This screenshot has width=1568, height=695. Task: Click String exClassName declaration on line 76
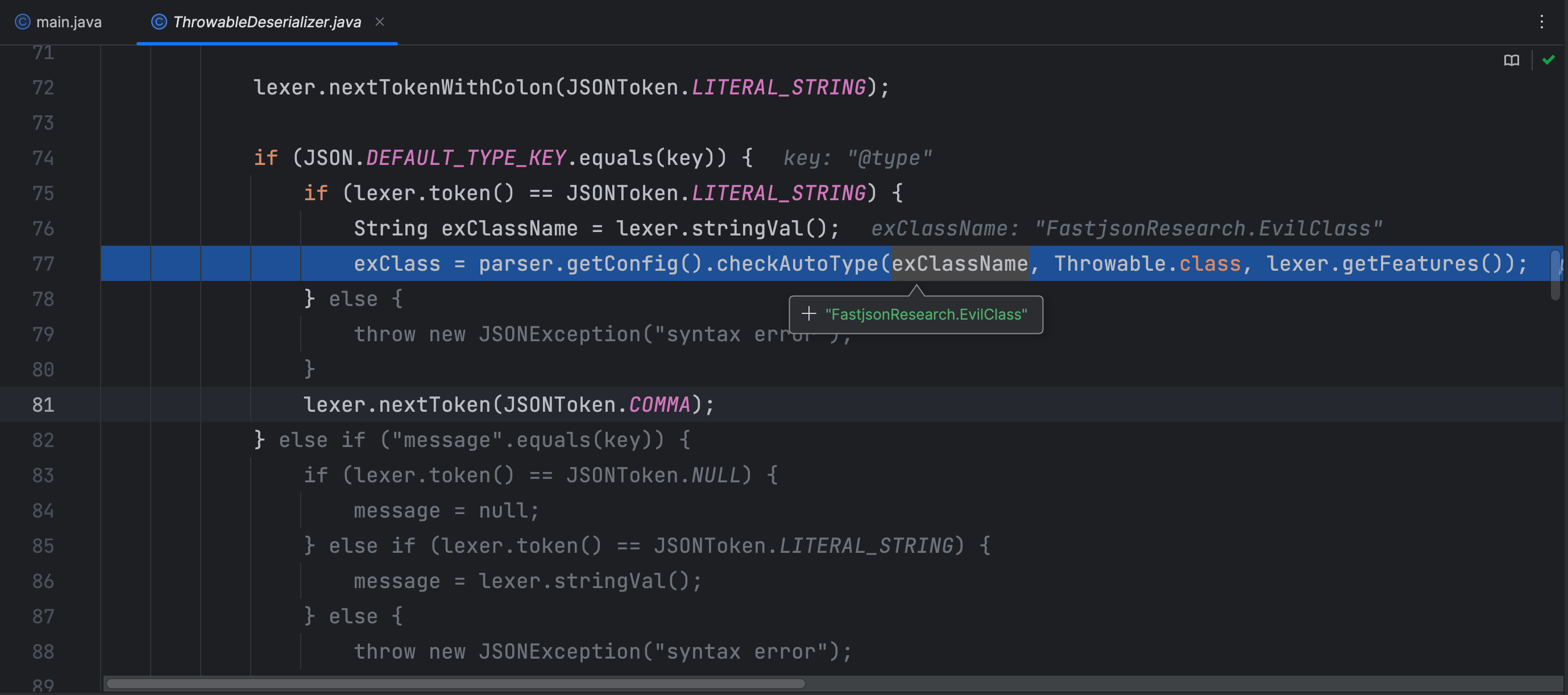[x=466, y=229]
